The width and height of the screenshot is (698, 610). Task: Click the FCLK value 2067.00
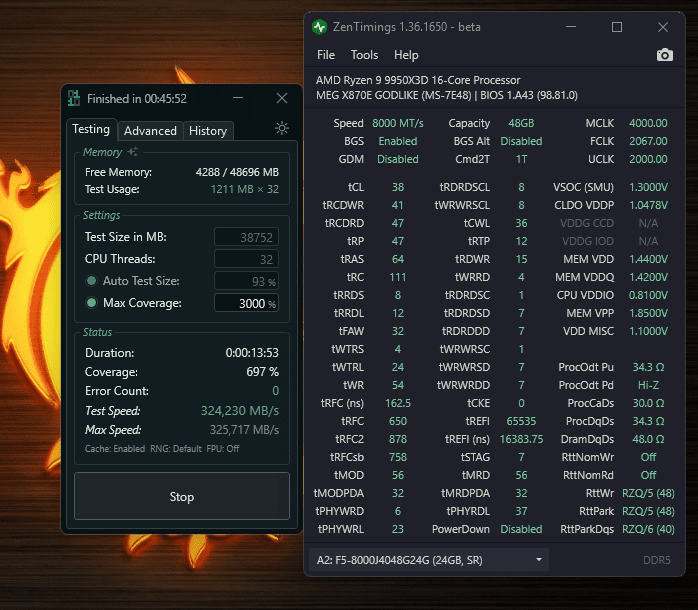click(x=648, y=141)
